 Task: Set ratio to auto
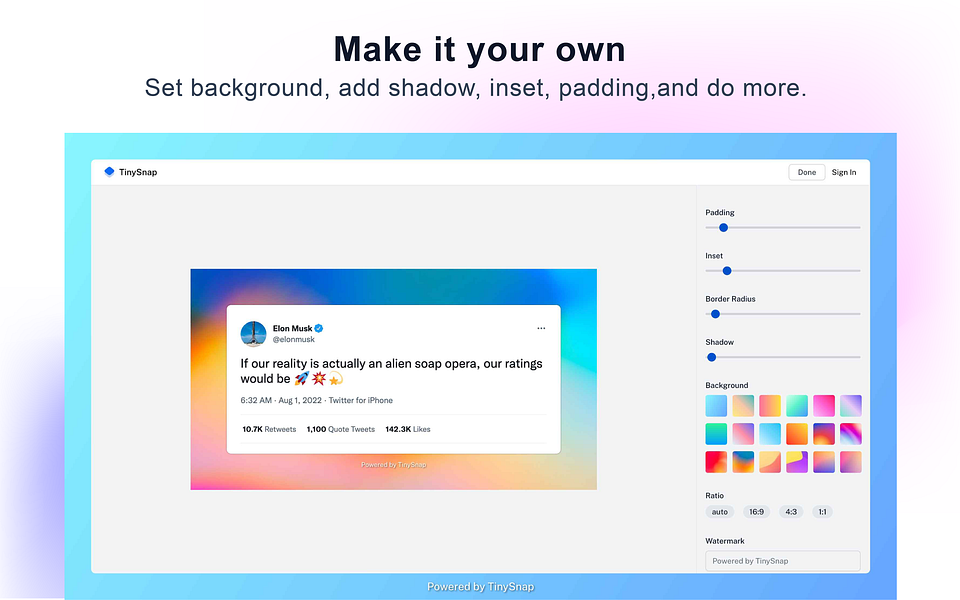tap(720, 512)
